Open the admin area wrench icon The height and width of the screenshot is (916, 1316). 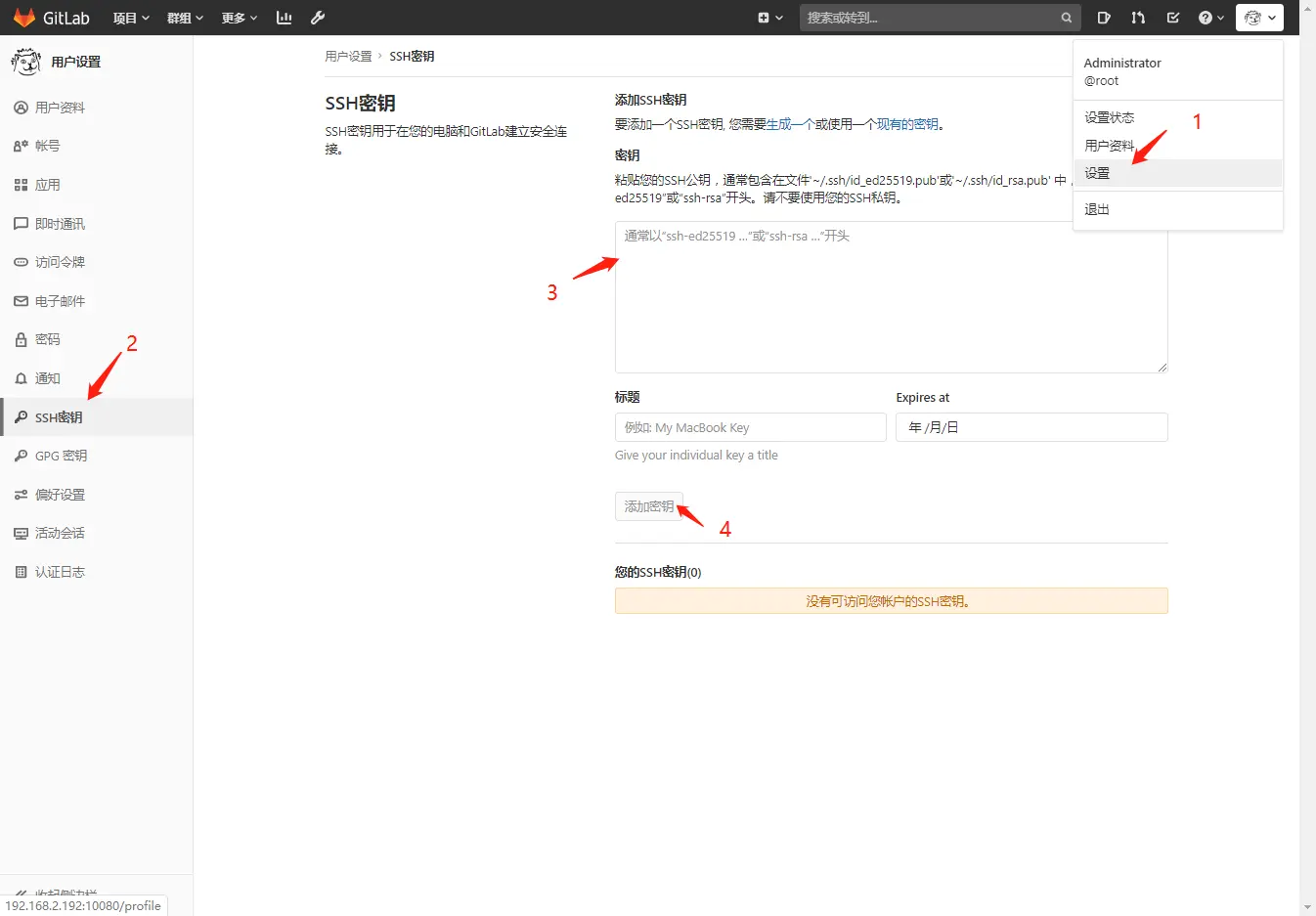point(318,17)
